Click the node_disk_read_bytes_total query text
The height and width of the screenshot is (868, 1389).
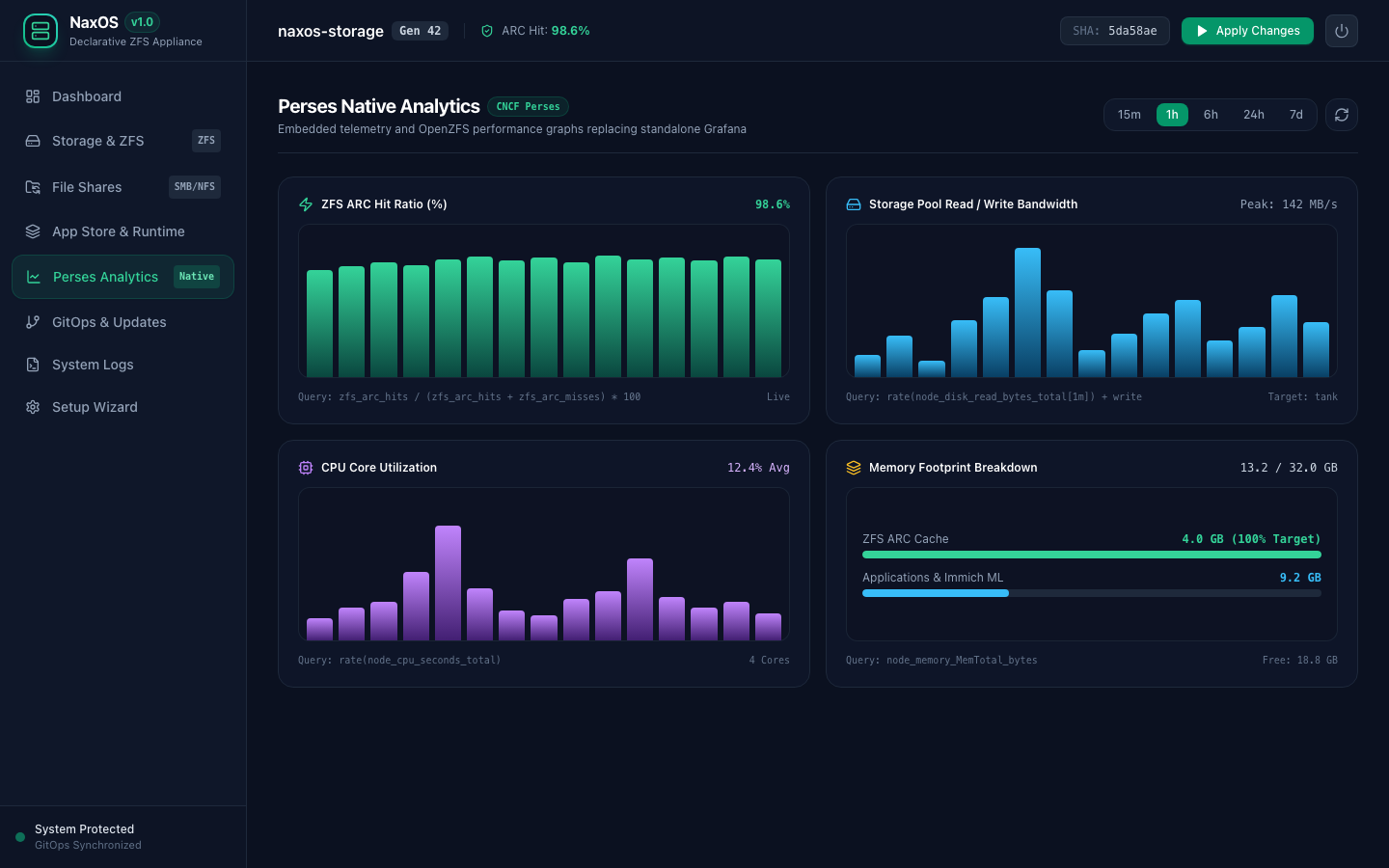click(994, 397)
